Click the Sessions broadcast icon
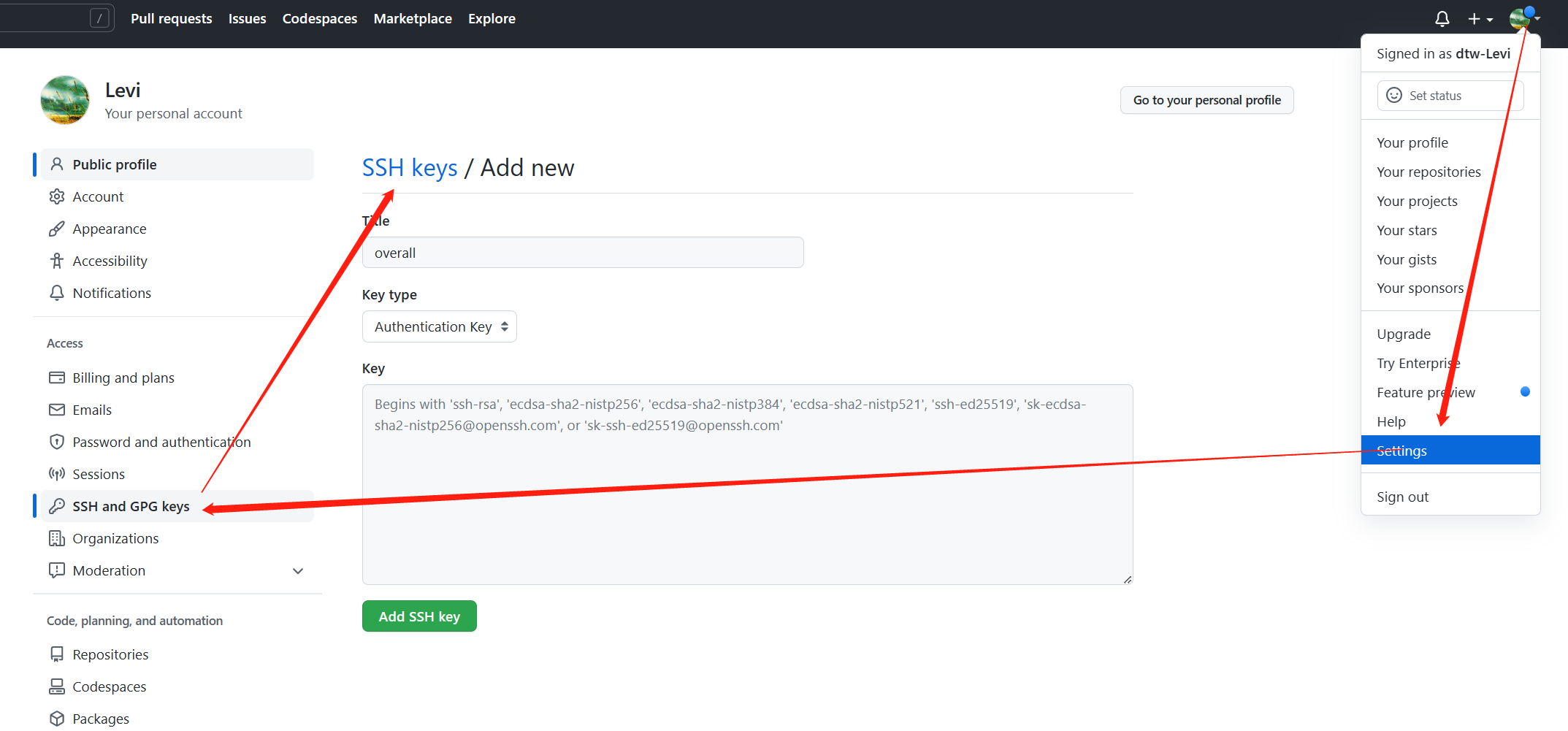 click(x=57, y=474)
